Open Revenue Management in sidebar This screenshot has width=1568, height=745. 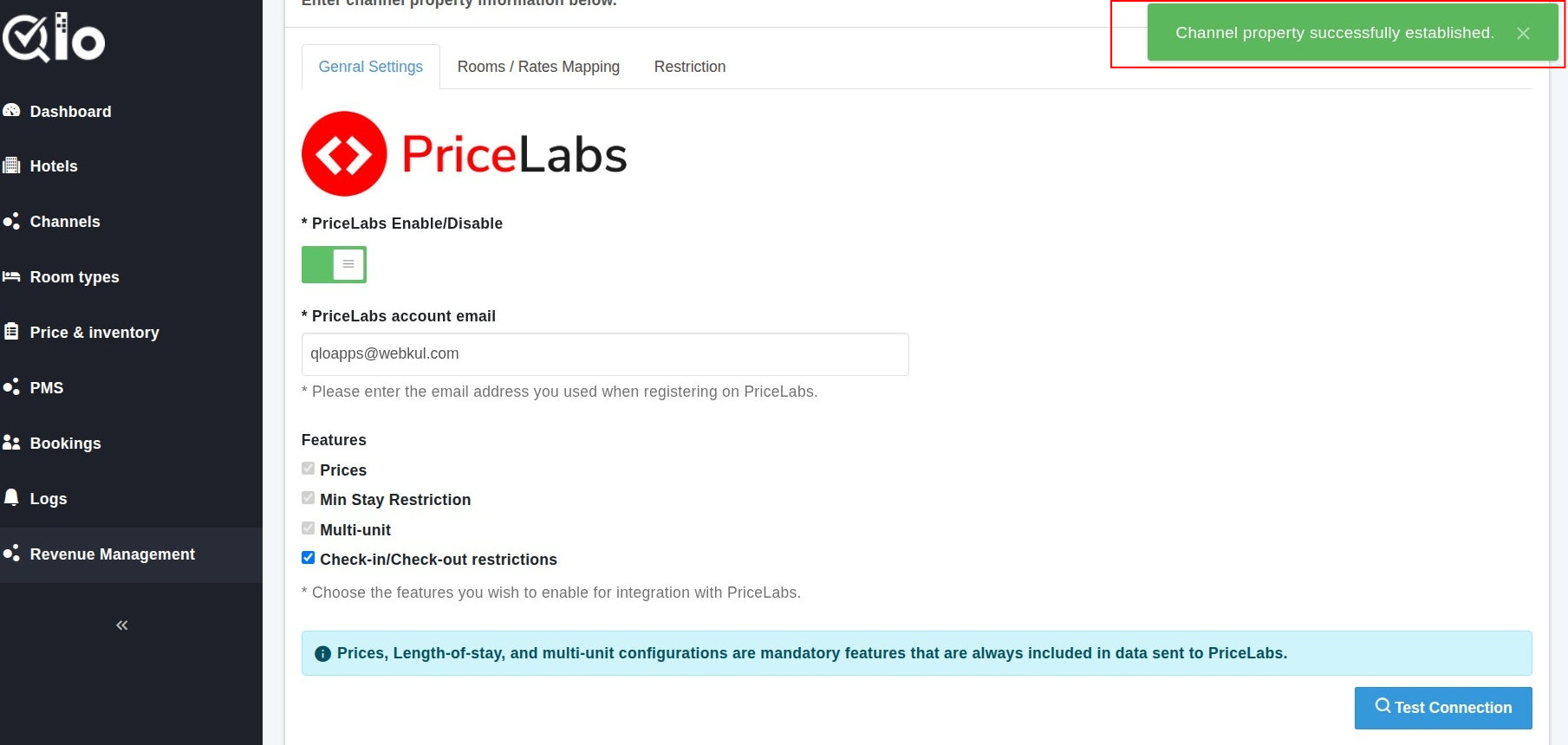pos(112,554)
